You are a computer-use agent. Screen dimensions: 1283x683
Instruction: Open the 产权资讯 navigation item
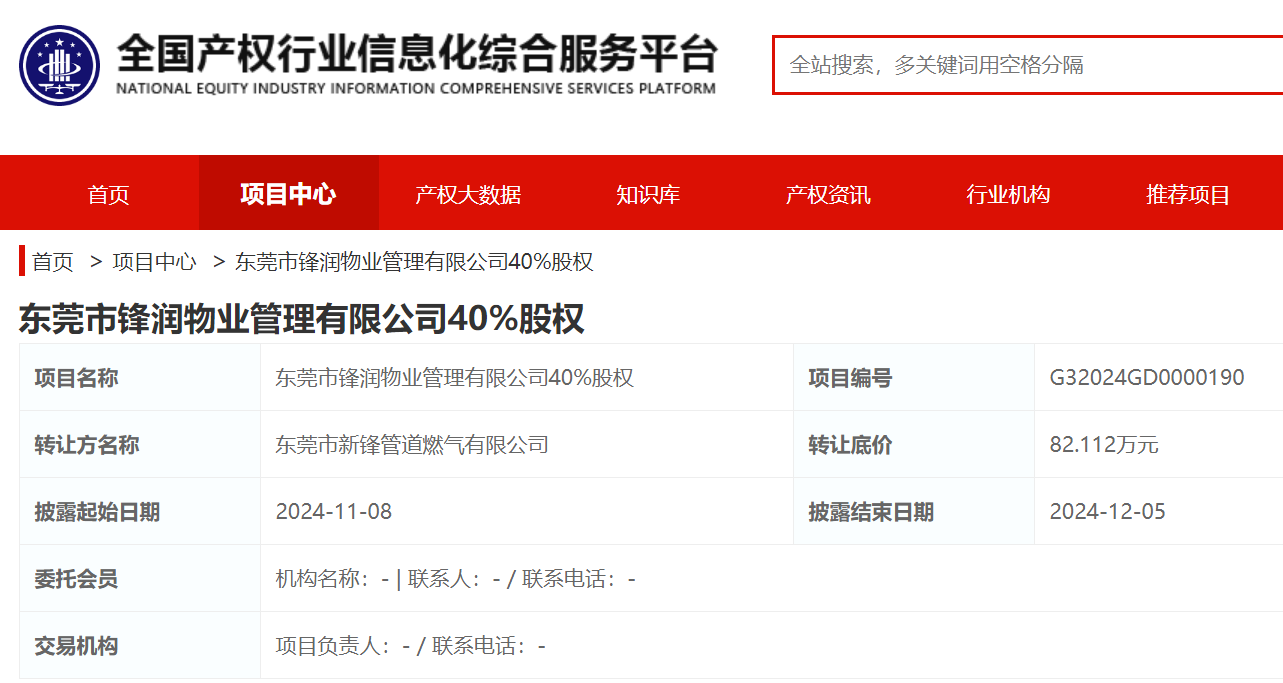coord(828,194)
